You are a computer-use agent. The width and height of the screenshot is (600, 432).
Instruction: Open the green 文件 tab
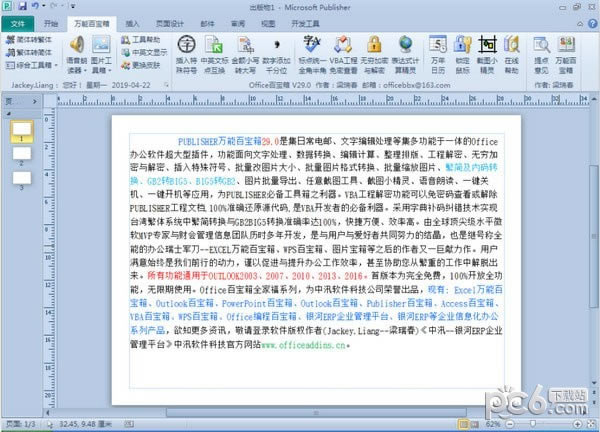18,24
